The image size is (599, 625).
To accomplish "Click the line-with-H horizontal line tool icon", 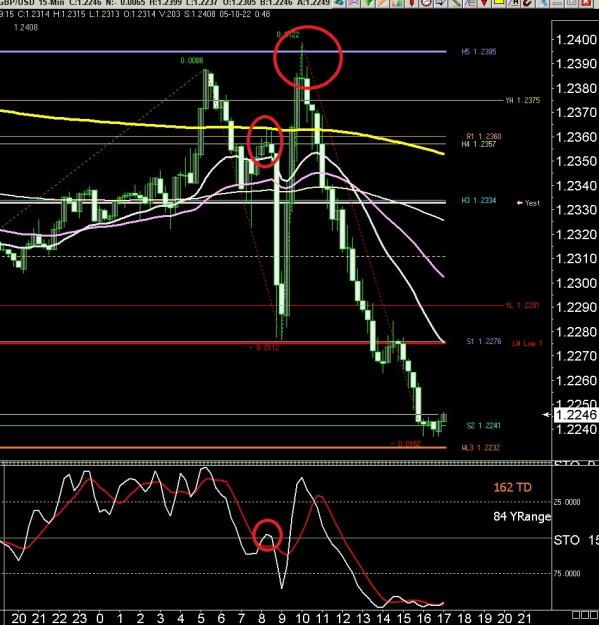I will coord(514,3).
